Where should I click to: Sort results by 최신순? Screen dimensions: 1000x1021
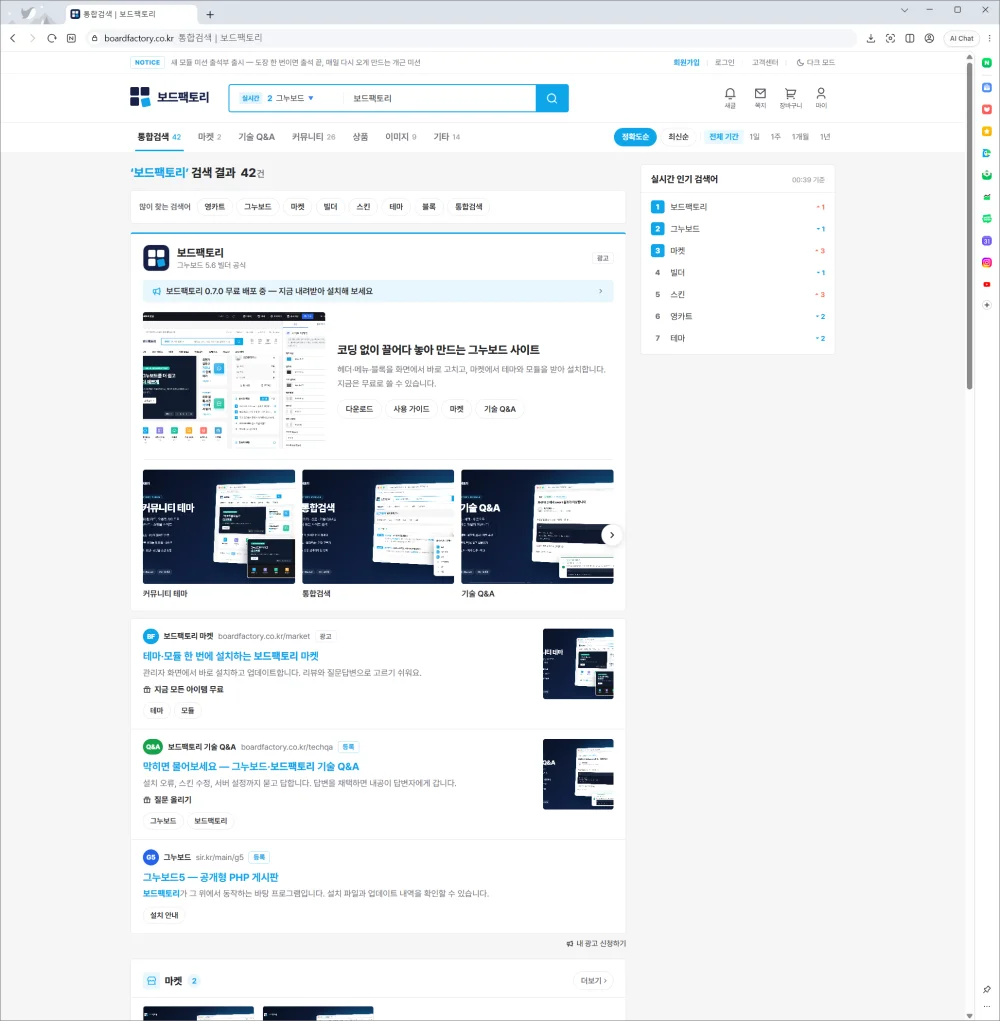(678, 137)
